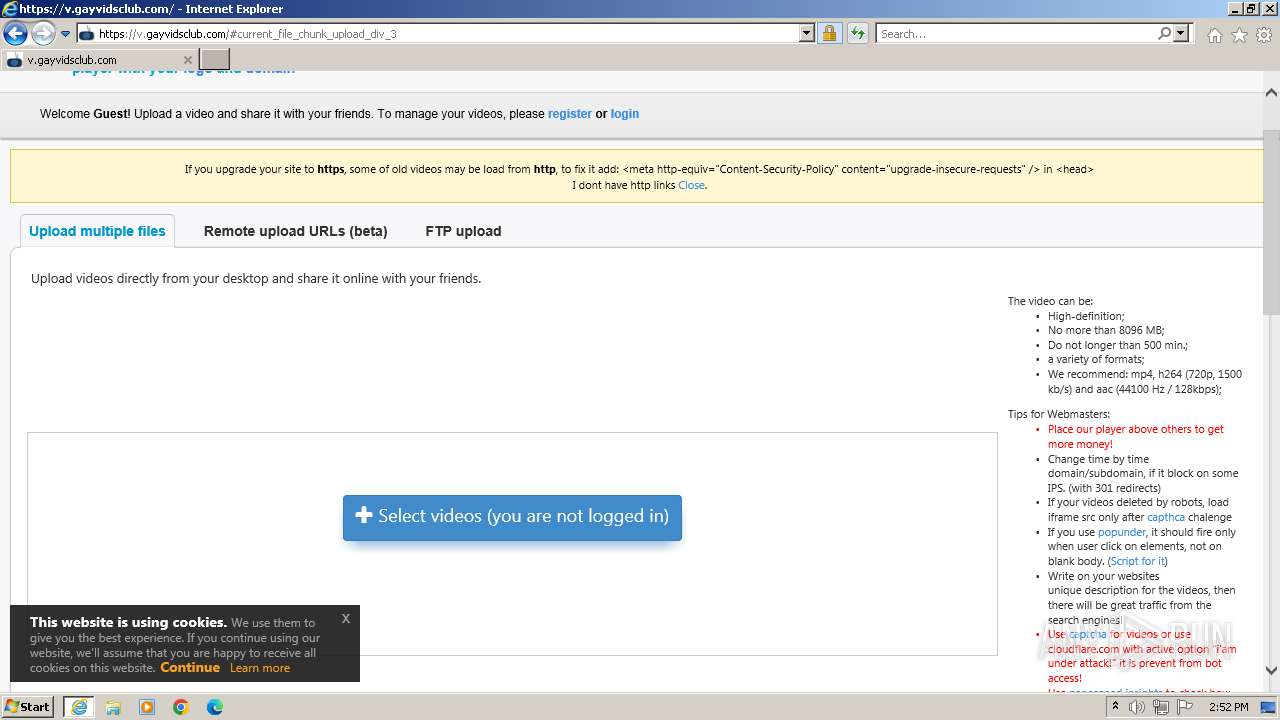Viewport: 1280px width, 720px height.
Task: Open Favorites star icon
Action: pyautogui.click(x=1239, y=35)
